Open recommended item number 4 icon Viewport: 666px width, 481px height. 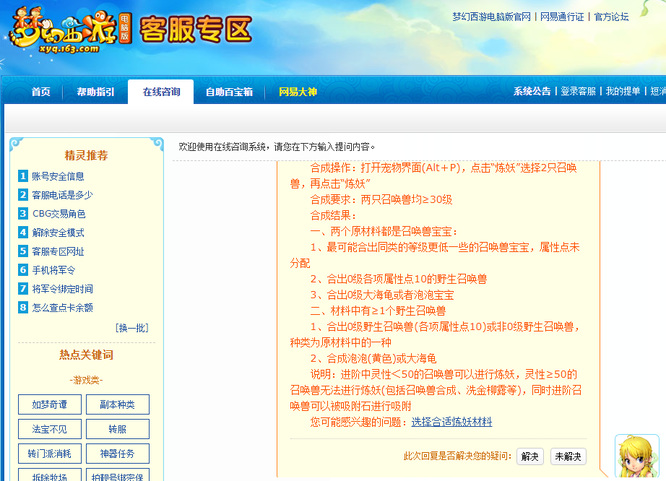click(23, 232)
